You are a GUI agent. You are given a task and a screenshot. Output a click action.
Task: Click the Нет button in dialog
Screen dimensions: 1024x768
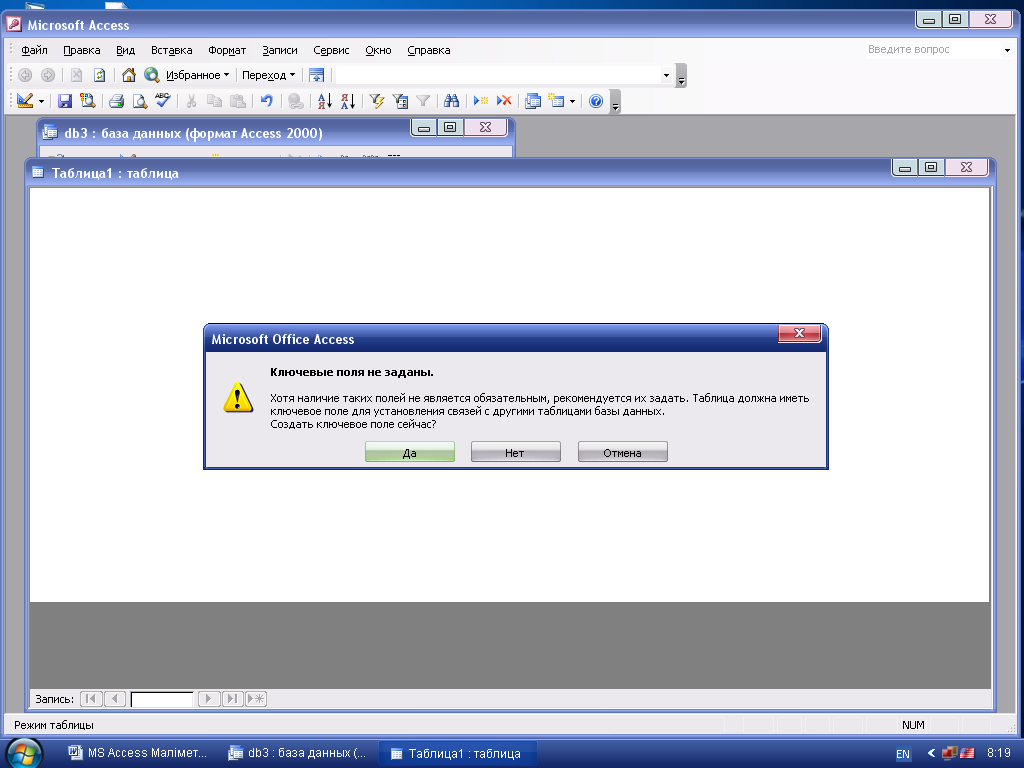(x=515, y=452)
